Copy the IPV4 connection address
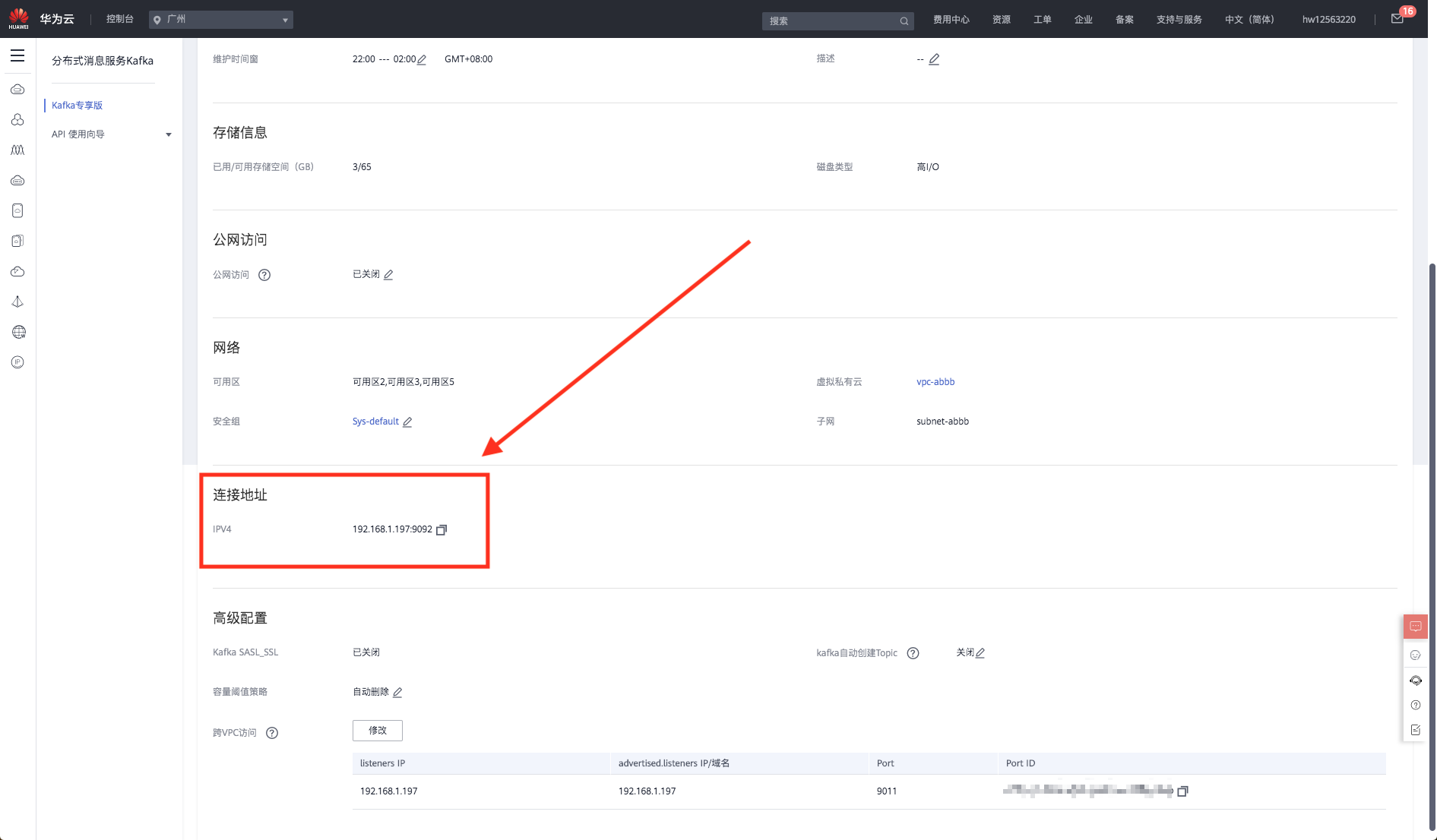The width and height of the screenshot is (1437, 840). click(x=442, y=530)
